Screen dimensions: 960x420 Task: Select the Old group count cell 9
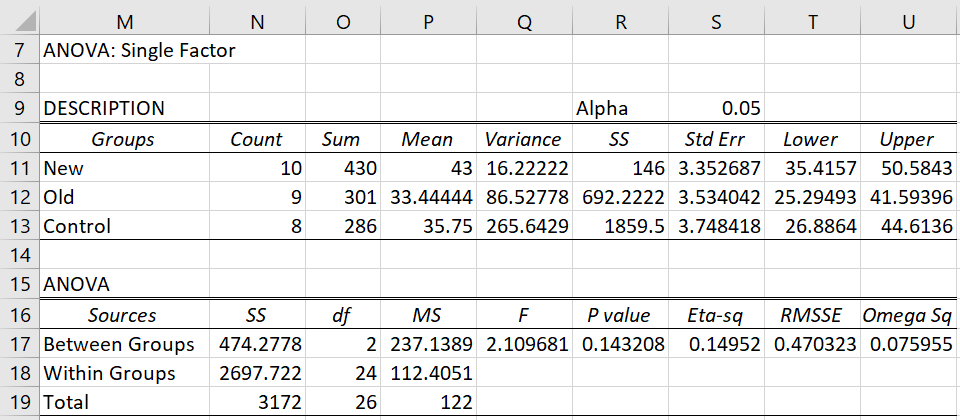click(257, 197)
